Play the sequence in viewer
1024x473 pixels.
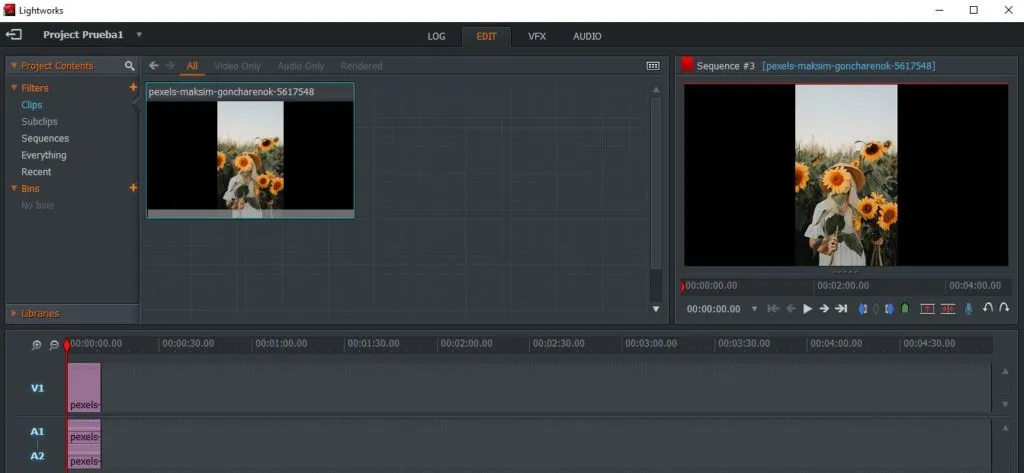807,309
